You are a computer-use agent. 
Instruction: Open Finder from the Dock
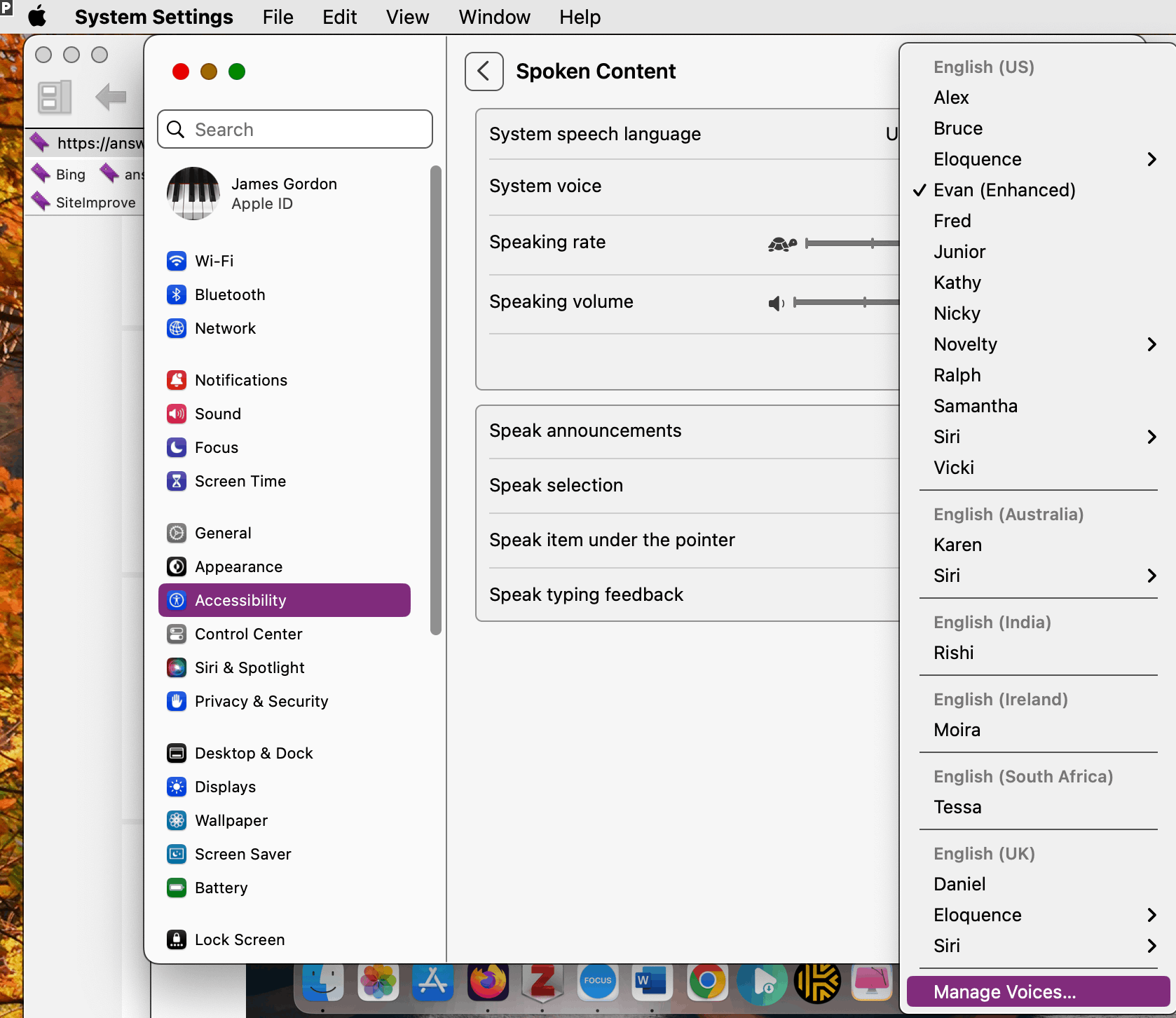click(323, 982)
